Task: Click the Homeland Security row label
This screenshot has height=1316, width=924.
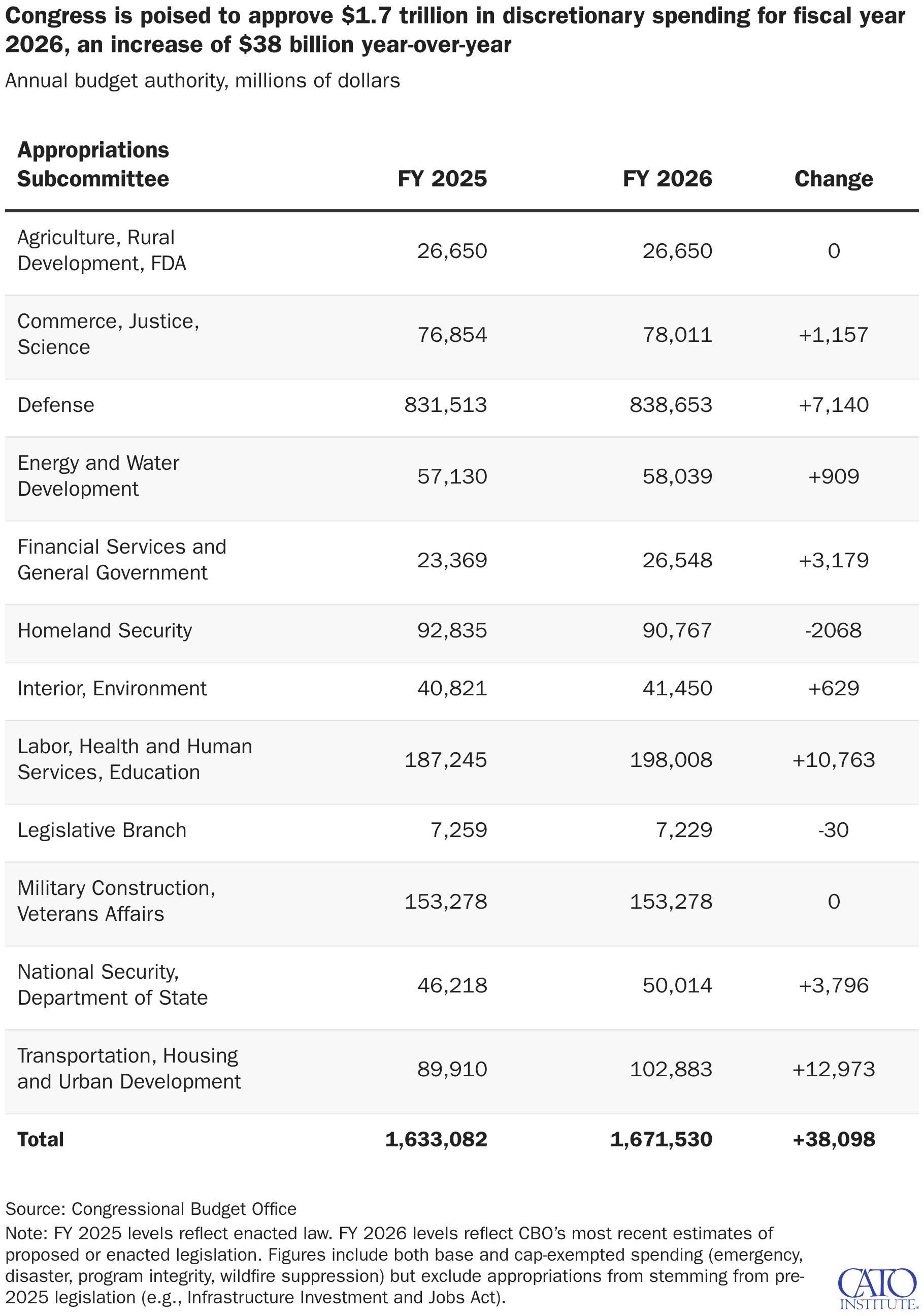Action: pos(105,630)
